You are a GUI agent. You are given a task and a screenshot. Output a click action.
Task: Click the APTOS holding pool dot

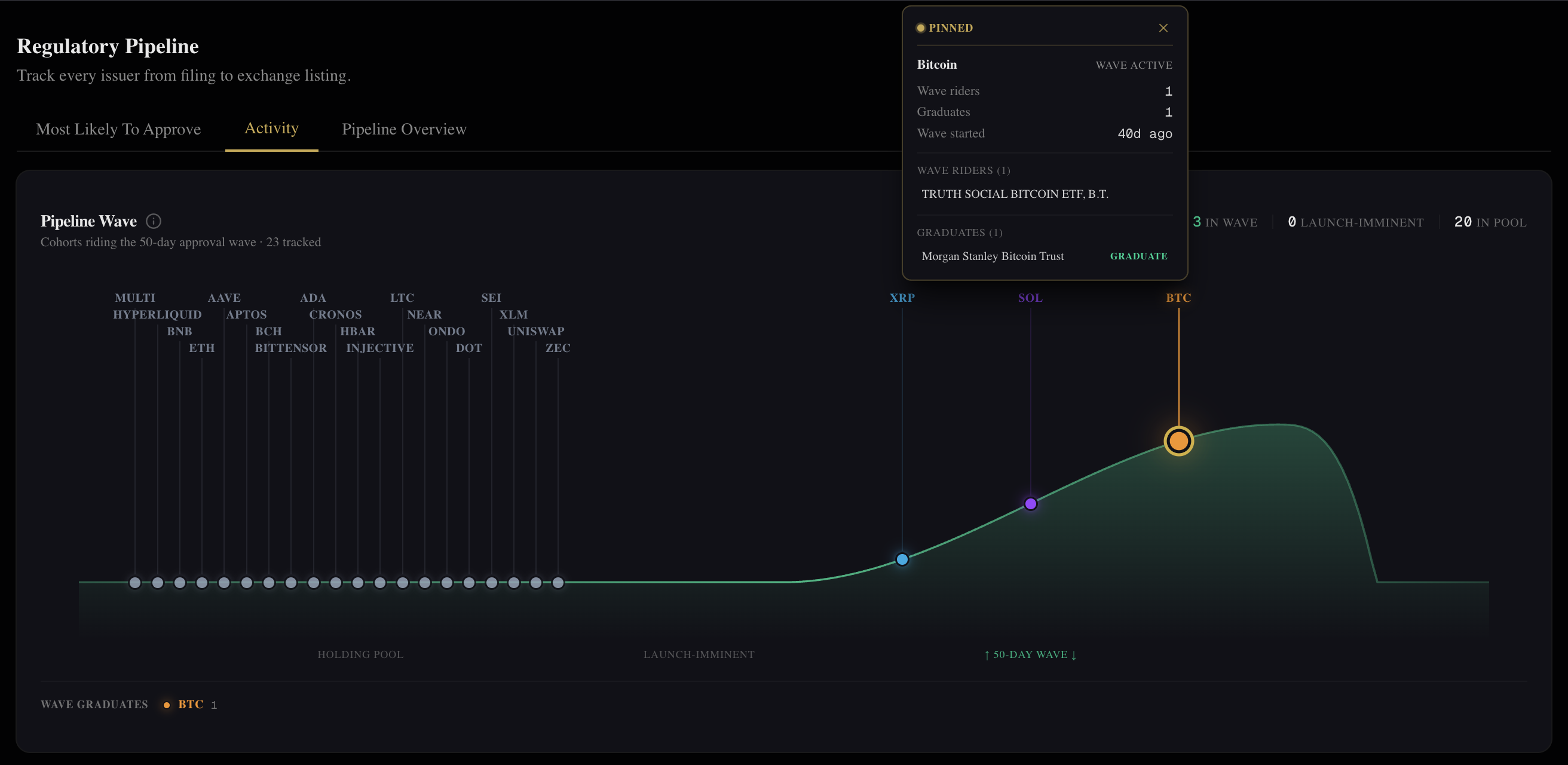tap(247, 583)
